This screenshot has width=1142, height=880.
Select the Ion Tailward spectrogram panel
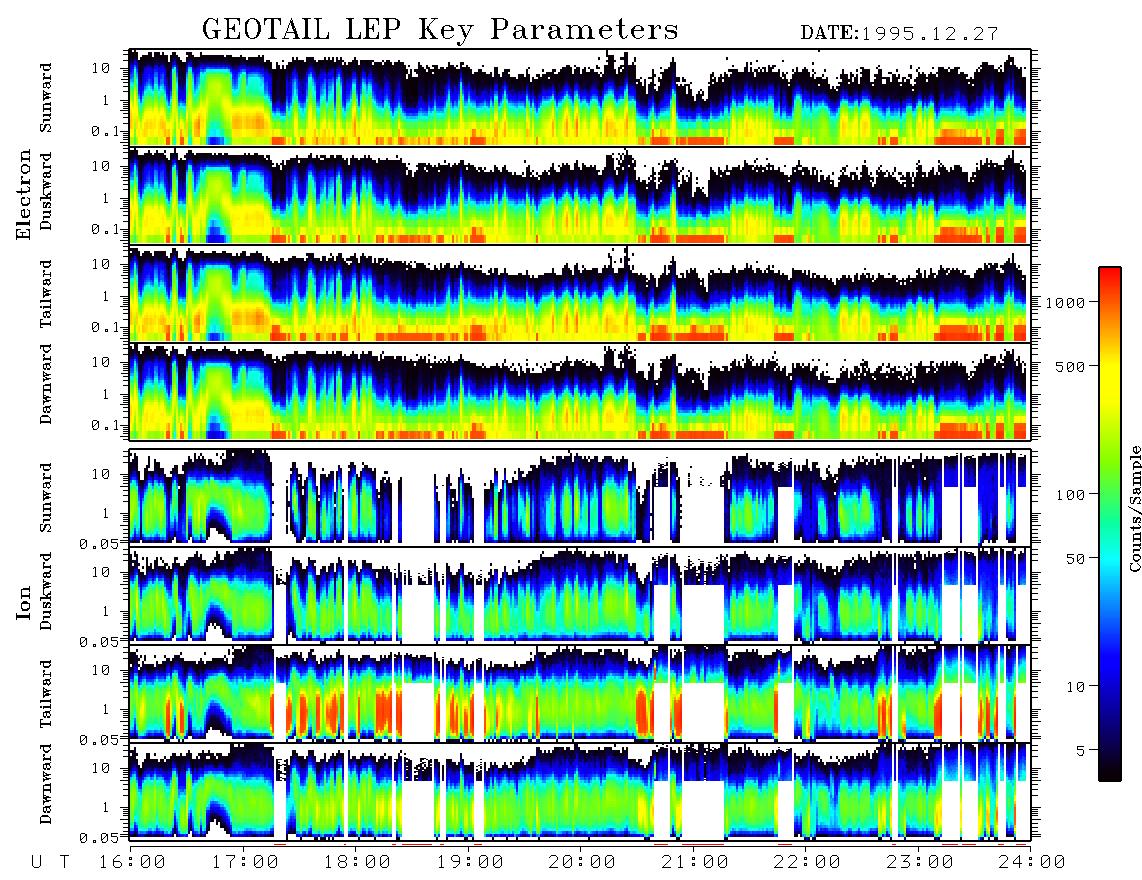pos(579,693)
